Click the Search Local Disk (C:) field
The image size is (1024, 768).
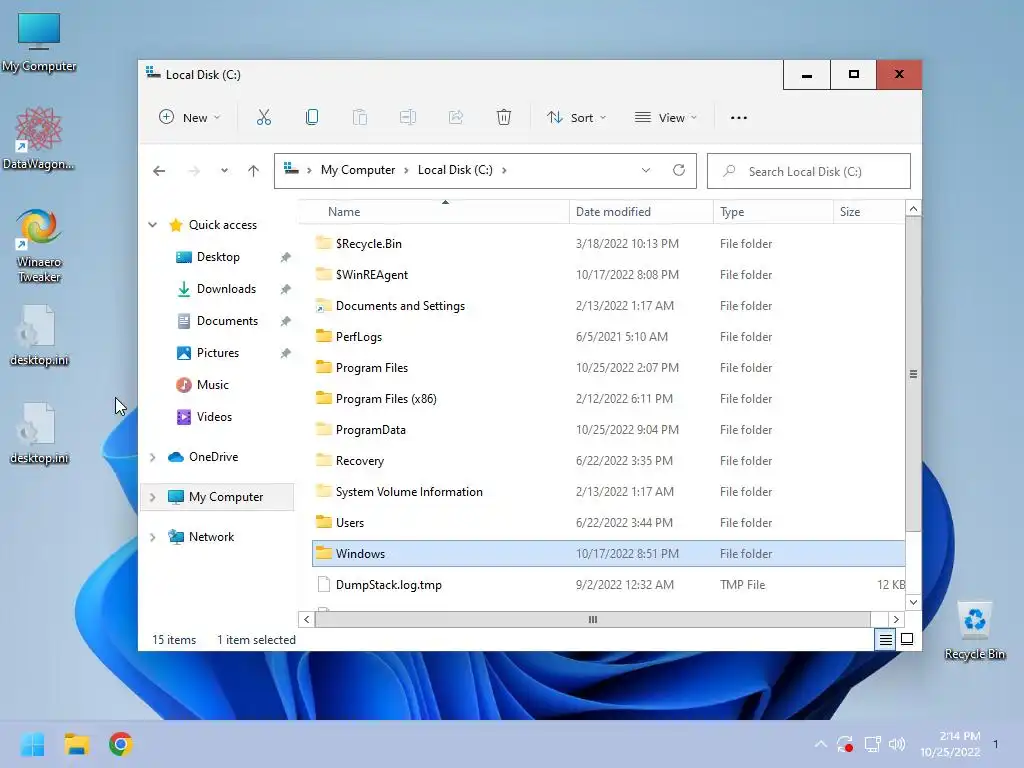coord(808,171)
